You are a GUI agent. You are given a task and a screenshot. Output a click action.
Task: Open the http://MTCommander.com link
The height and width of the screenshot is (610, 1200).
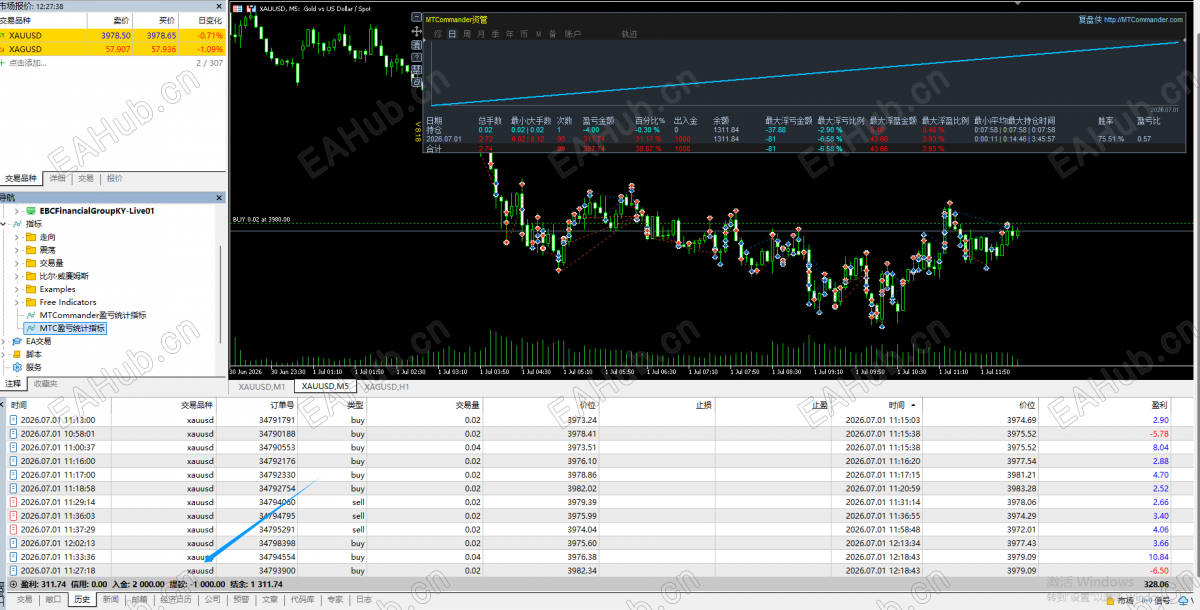click(x=1148, y=19)
